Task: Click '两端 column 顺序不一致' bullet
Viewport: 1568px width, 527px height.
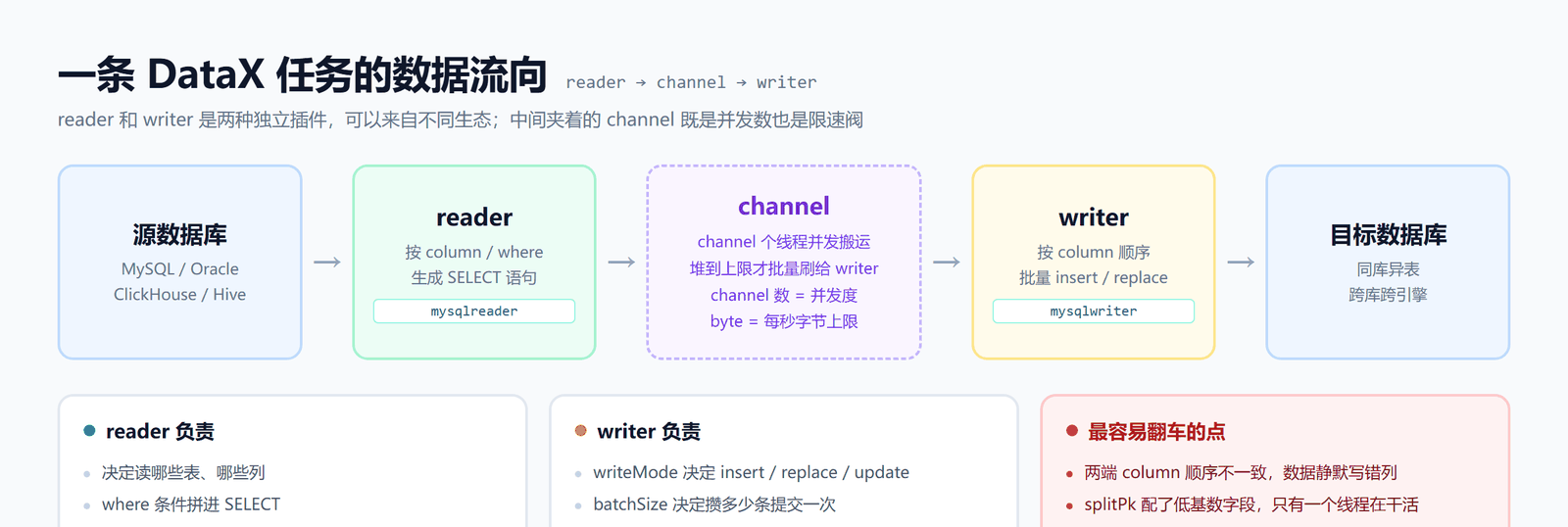Action: click(1241, 472)
